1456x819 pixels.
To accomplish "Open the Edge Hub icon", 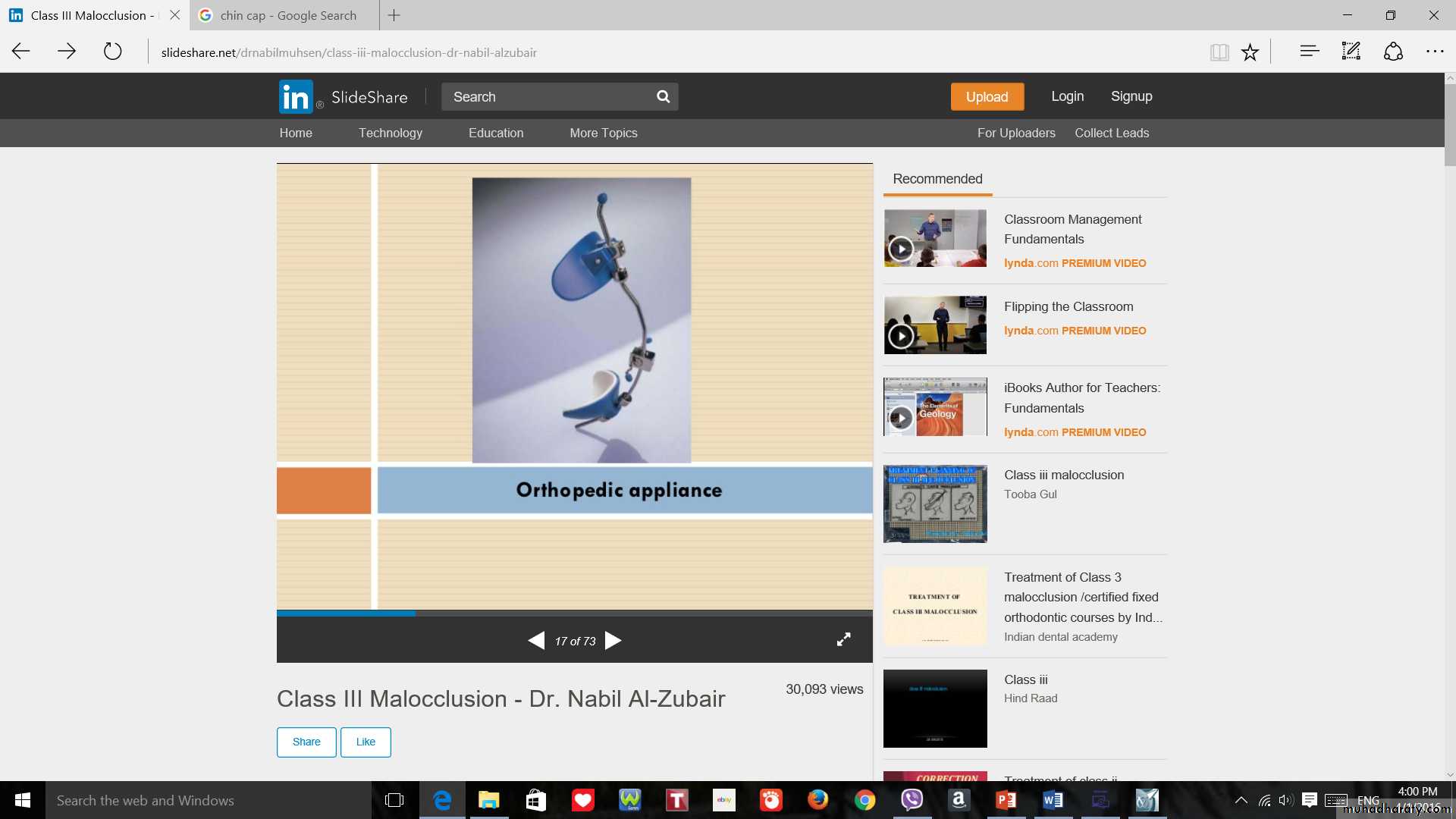I will [1309, 52].
